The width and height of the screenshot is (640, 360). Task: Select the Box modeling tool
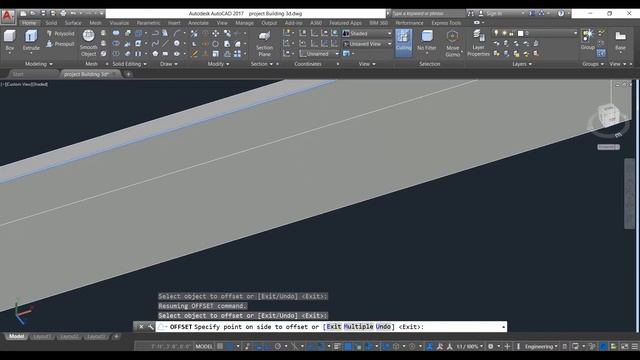coord(10,40)
